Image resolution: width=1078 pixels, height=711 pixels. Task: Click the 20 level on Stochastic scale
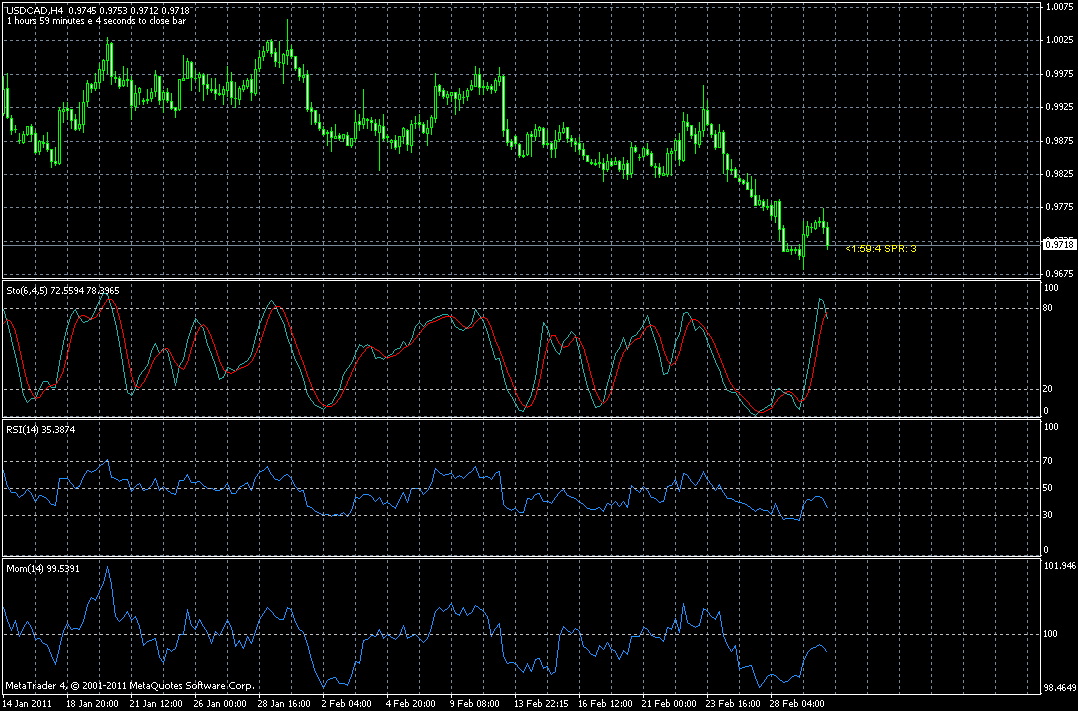(x=1048, y=389)
